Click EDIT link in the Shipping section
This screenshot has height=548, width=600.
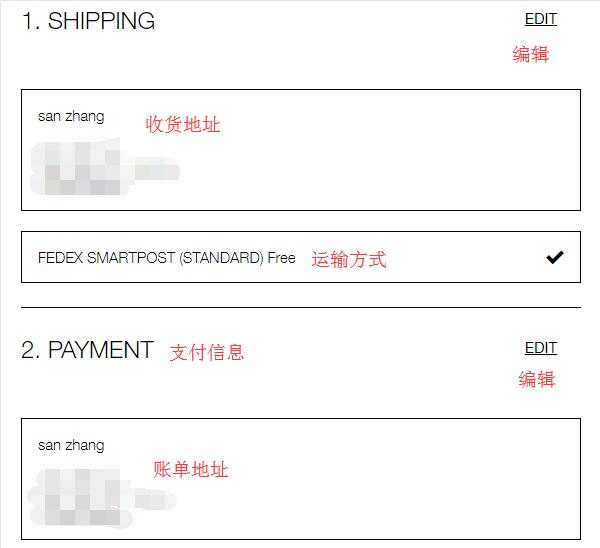[x=540, y=19]
